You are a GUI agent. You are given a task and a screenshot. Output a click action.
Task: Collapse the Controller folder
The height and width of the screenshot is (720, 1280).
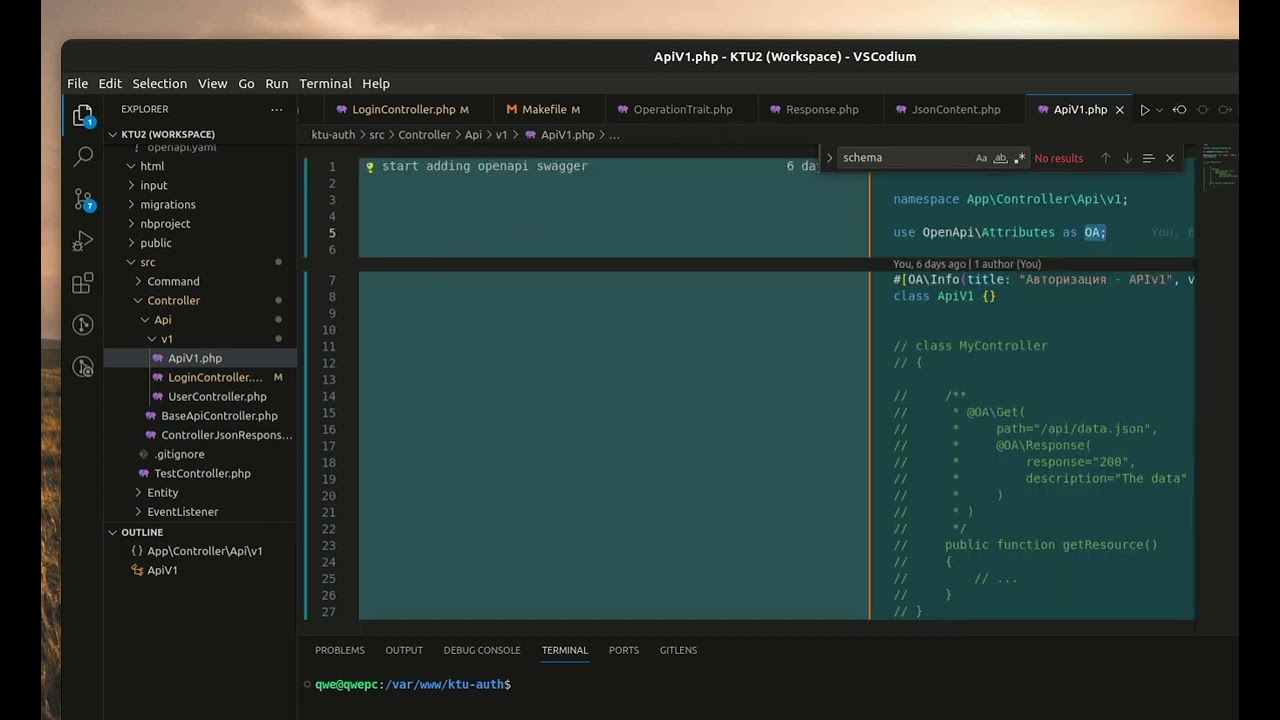pyautogui.click(x=138, y=300)
